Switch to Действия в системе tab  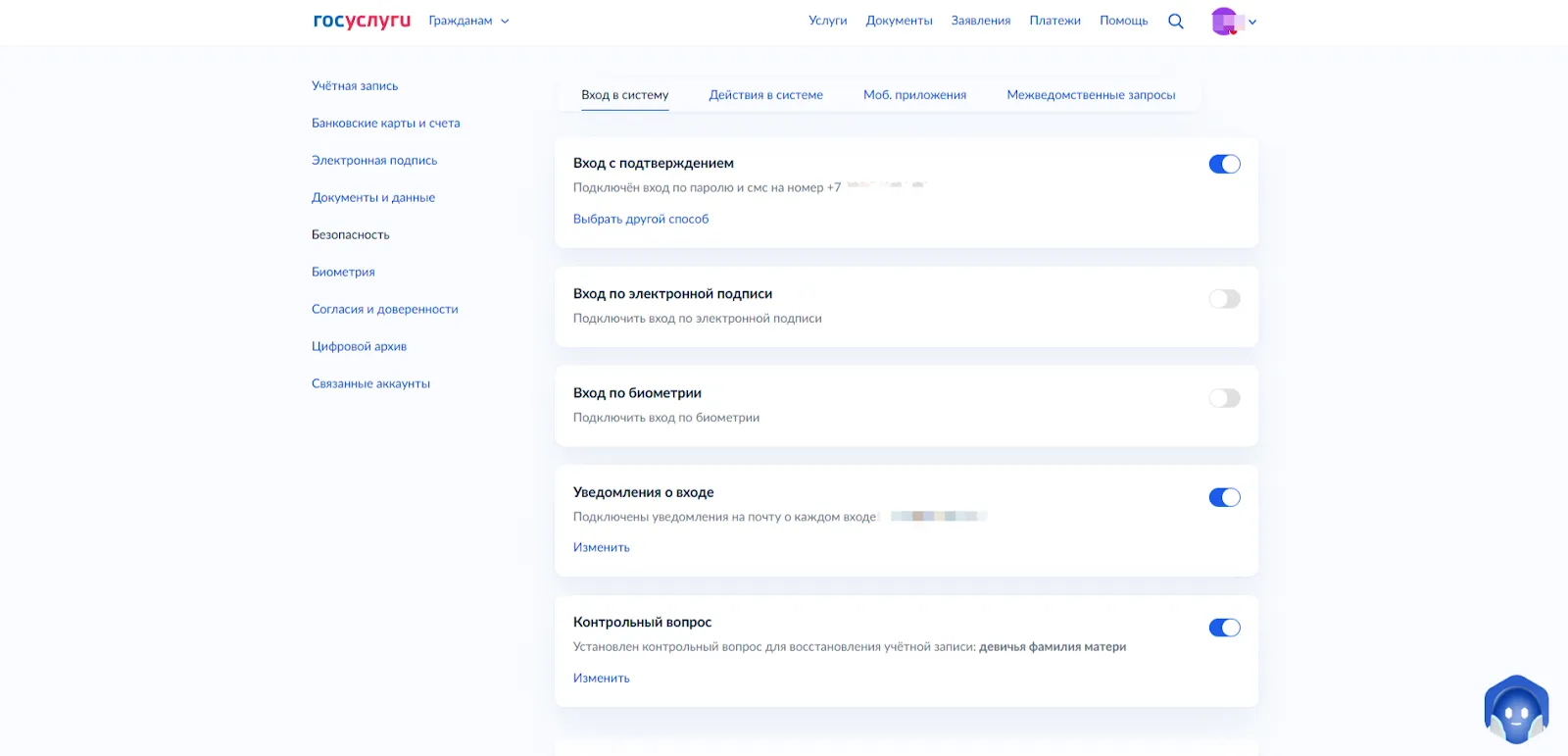pyautogui.click(x=765, y=95)
